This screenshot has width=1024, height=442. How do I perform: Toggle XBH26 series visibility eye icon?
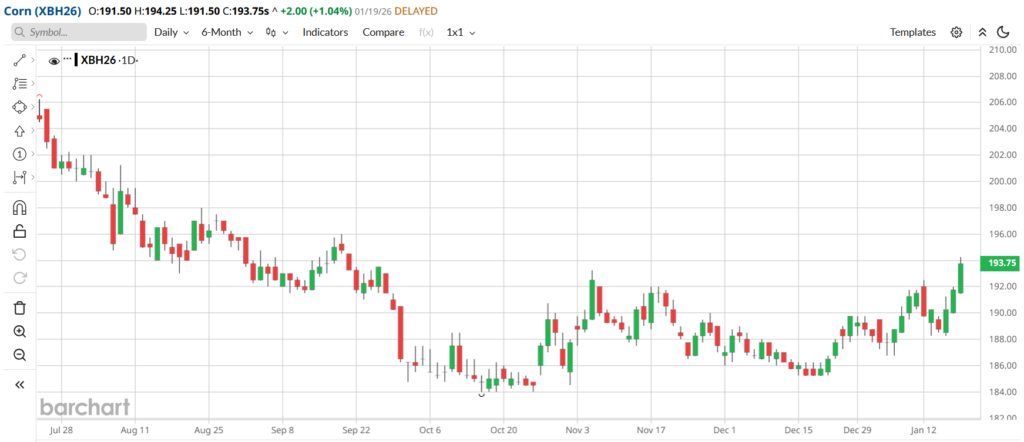point(55,61)
